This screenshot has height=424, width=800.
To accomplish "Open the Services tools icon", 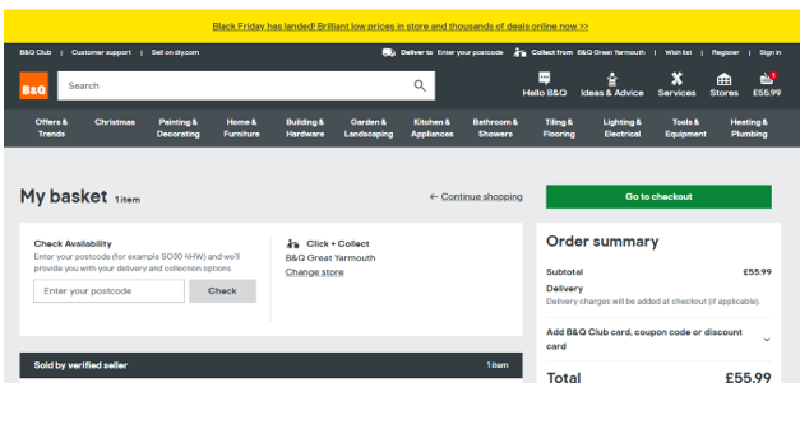I will pos(676,78).
